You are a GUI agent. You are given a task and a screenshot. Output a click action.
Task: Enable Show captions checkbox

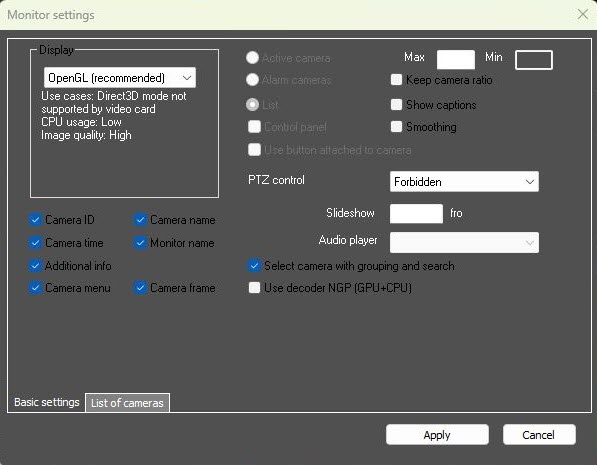396,105
